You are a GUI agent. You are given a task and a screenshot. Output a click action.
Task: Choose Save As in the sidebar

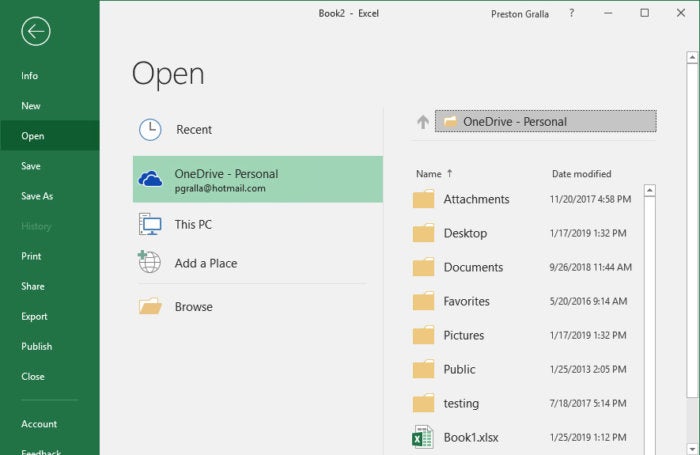pyautogui.click(x=37, y=196)
